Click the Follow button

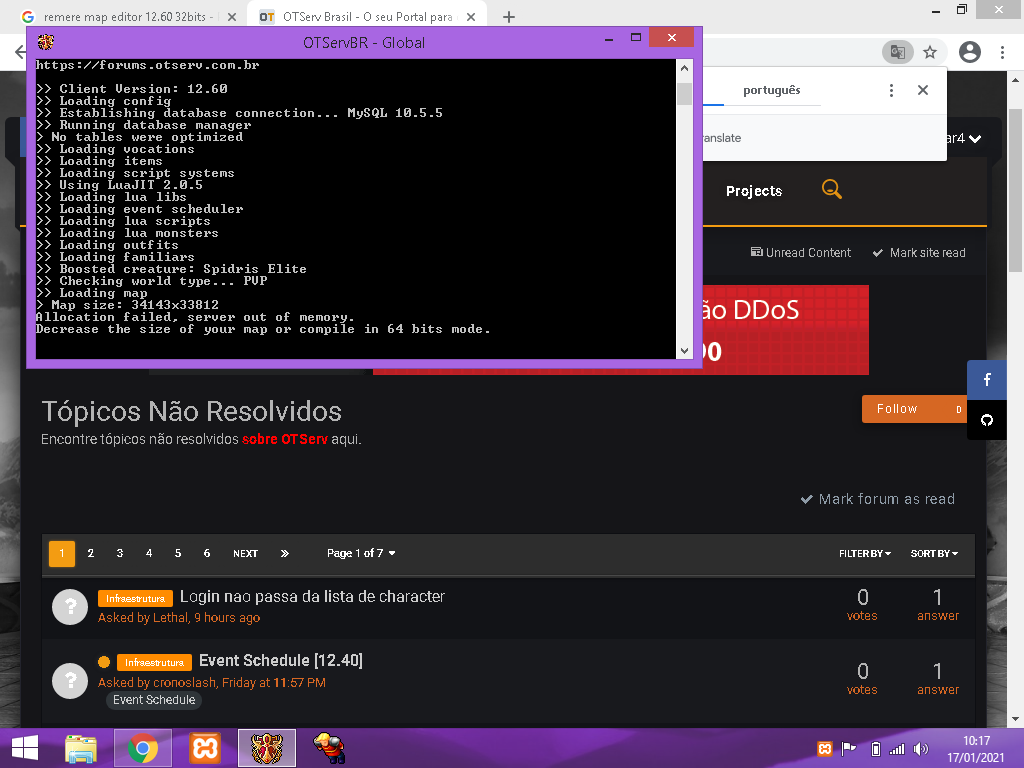pyautogui.click(x=914, y=409)
